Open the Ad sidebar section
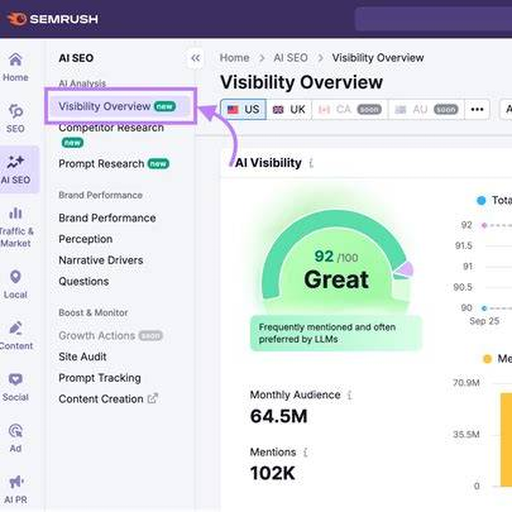This screenshot has height=512, width=512. 15,438
